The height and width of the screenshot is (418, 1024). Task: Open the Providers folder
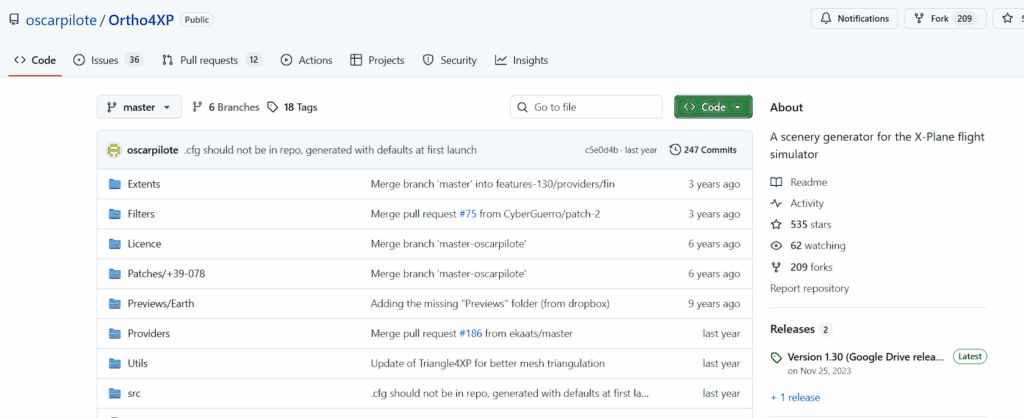click(148, 333)
